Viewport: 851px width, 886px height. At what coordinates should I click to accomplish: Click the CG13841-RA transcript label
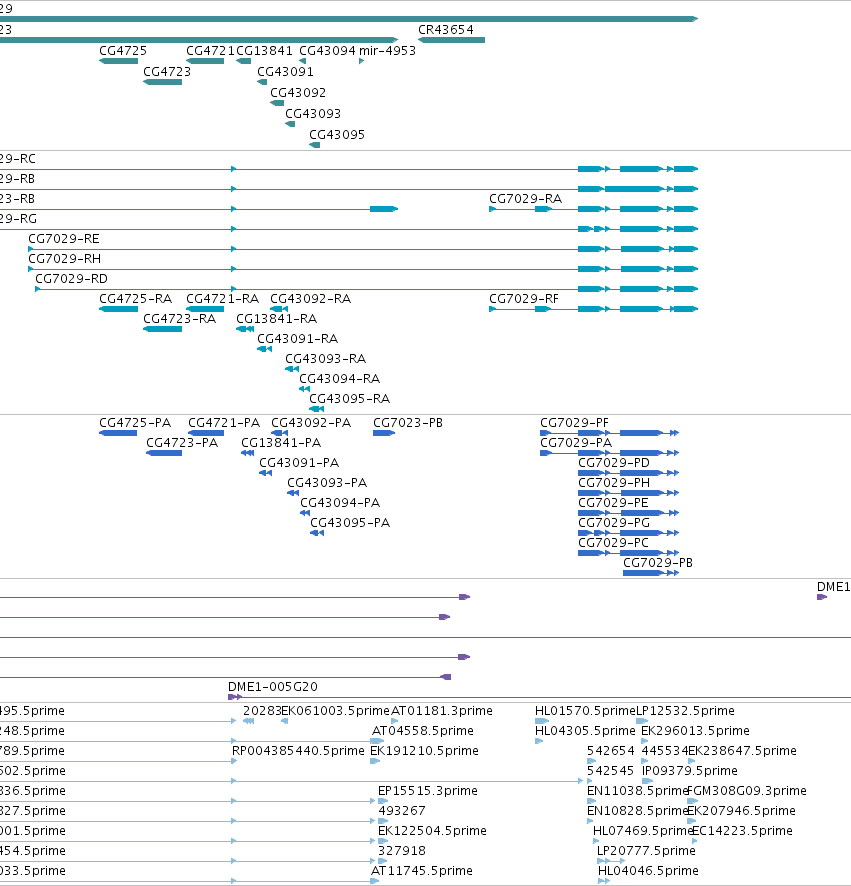point(276,319)
